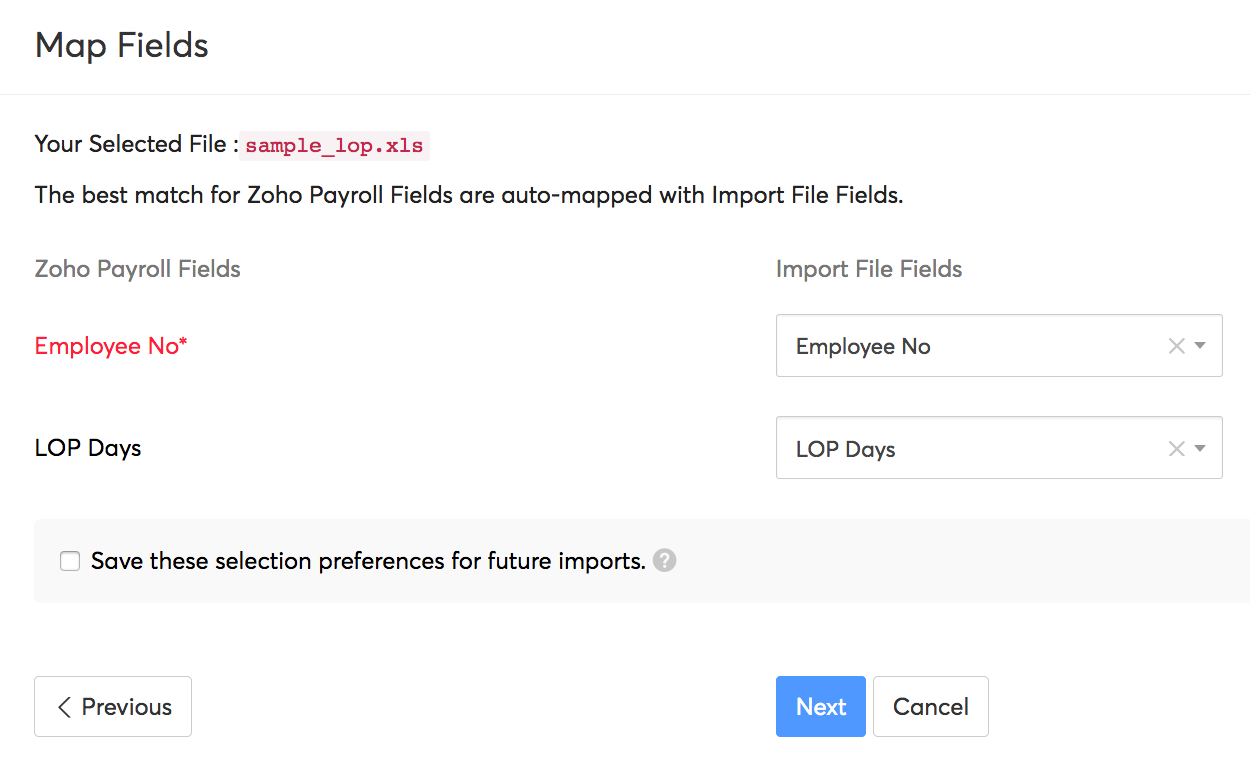Click the auto-mapped best match description text
The width and height of the screenshot is (1250, 760).
pos(468,195)
